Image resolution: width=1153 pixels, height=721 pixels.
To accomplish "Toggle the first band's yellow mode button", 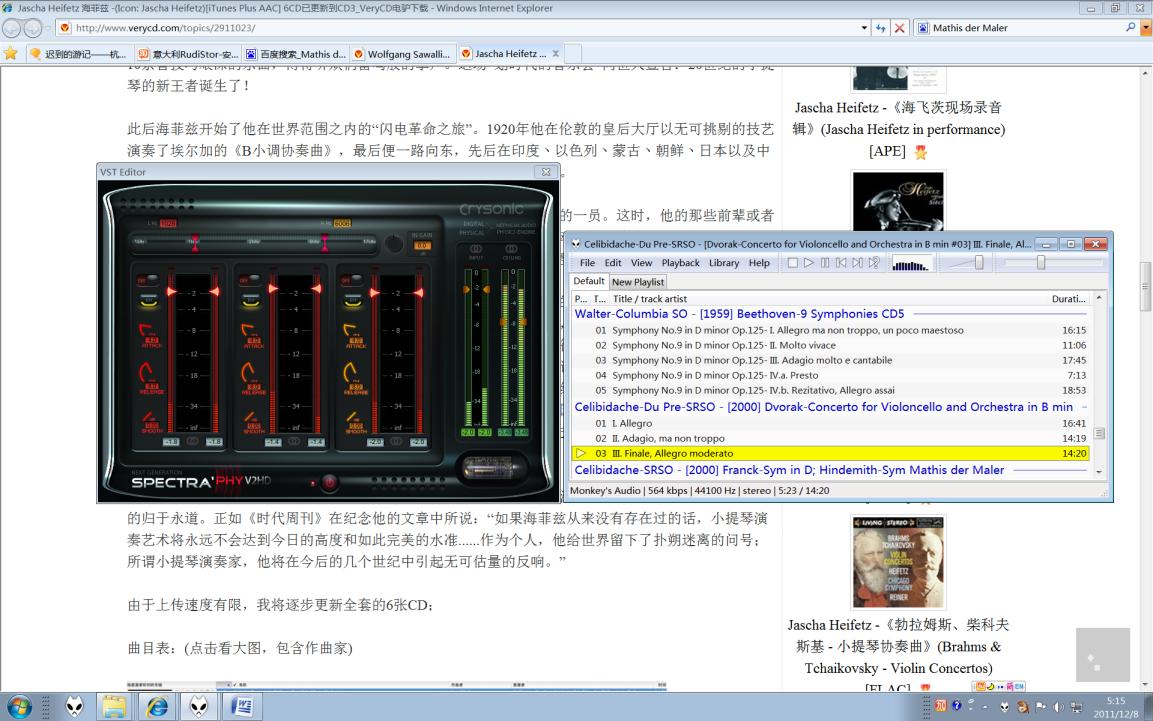I will [149, 301].
